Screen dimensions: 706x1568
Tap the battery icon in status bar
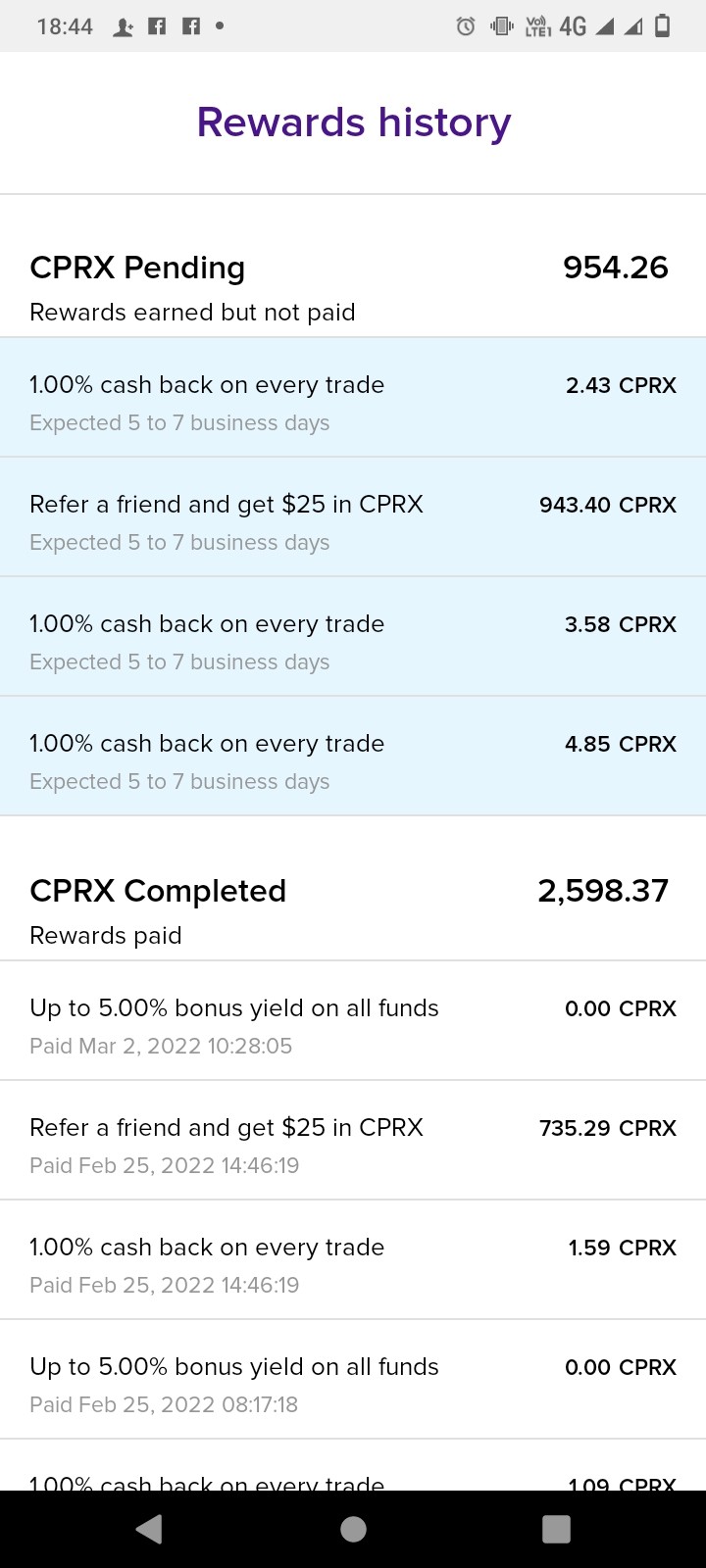pyautogui.click(x=662, y=26)
